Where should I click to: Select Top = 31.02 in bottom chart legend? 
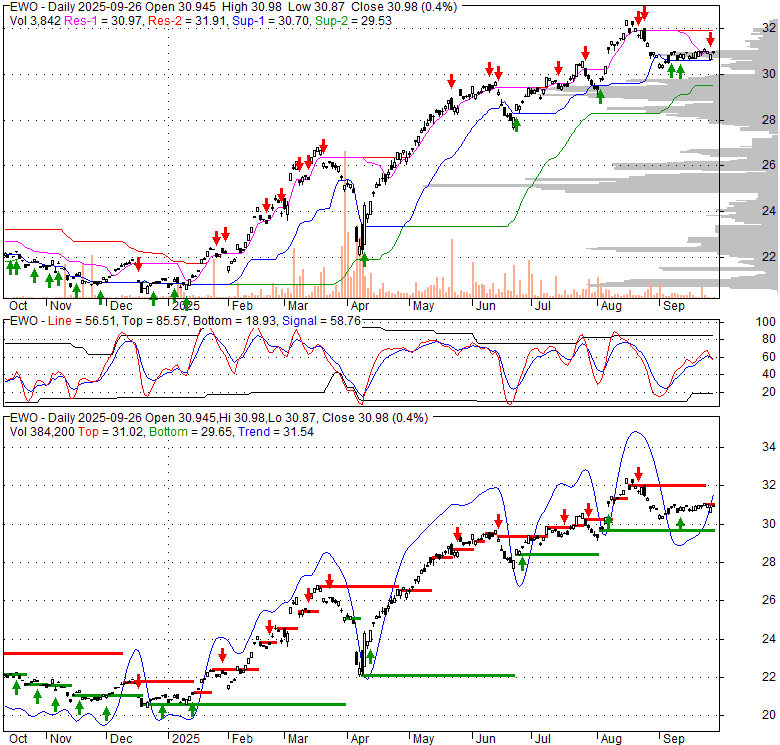[x=110, y=432]
